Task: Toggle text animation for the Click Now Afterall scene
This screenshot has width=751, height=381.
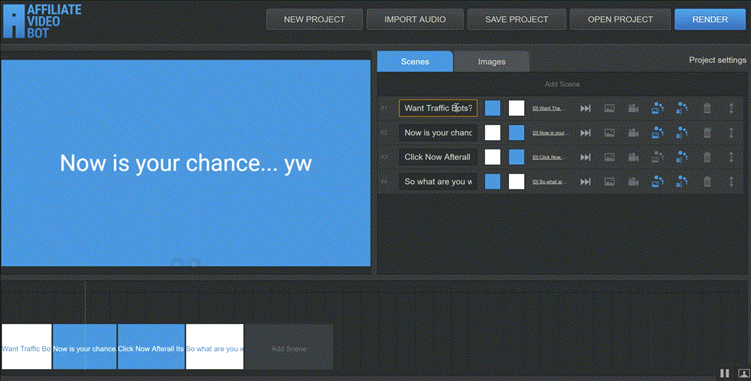Action: 682,157
